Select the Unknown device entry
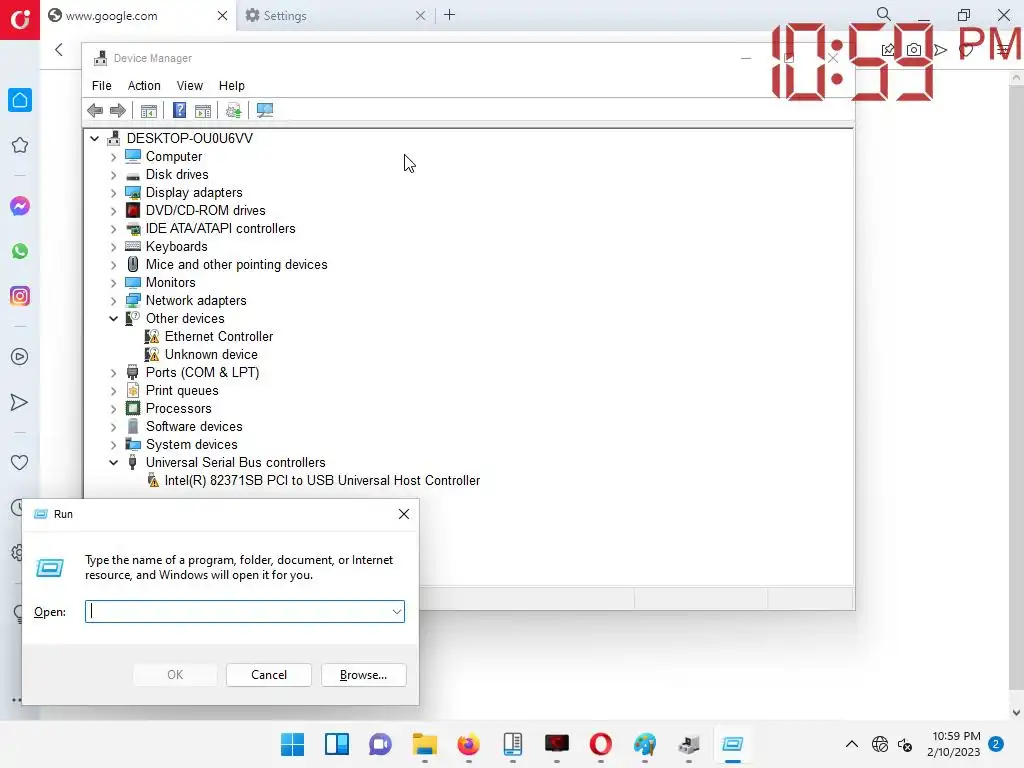Screen dimensions: 1024x768 point(211,355)
